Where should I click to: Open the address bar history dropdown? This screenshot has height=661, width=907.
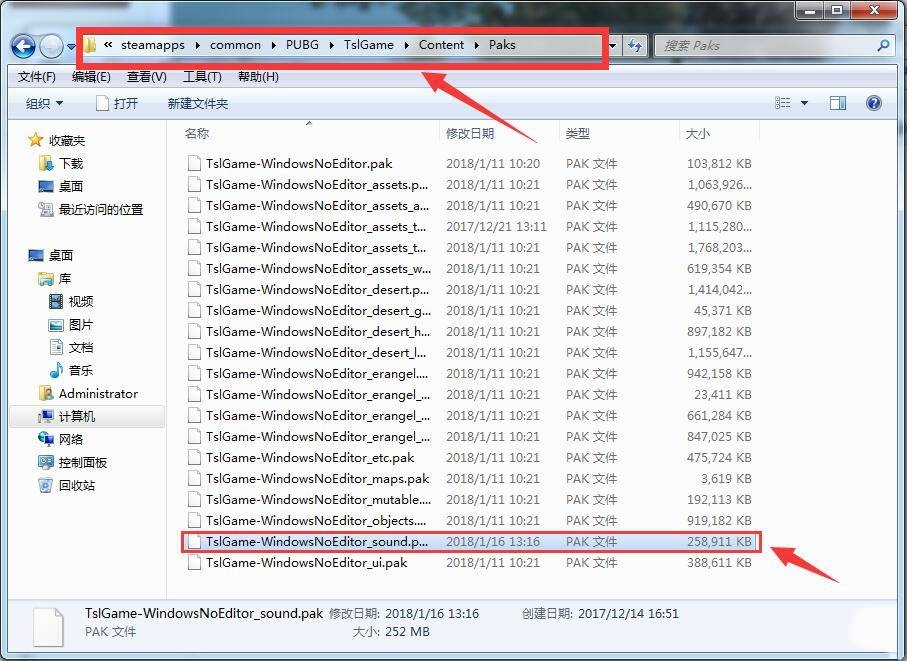point(613,45)
